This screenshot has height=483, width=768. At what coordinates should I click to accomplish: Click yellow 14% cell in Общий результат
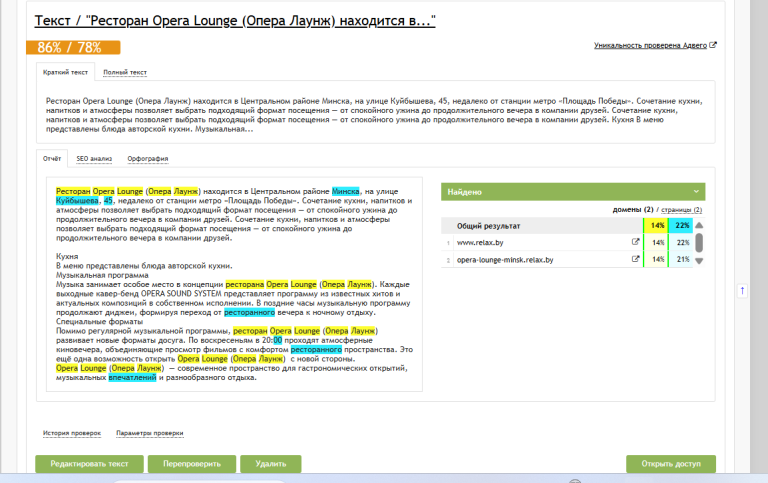[x=656, y=225]
